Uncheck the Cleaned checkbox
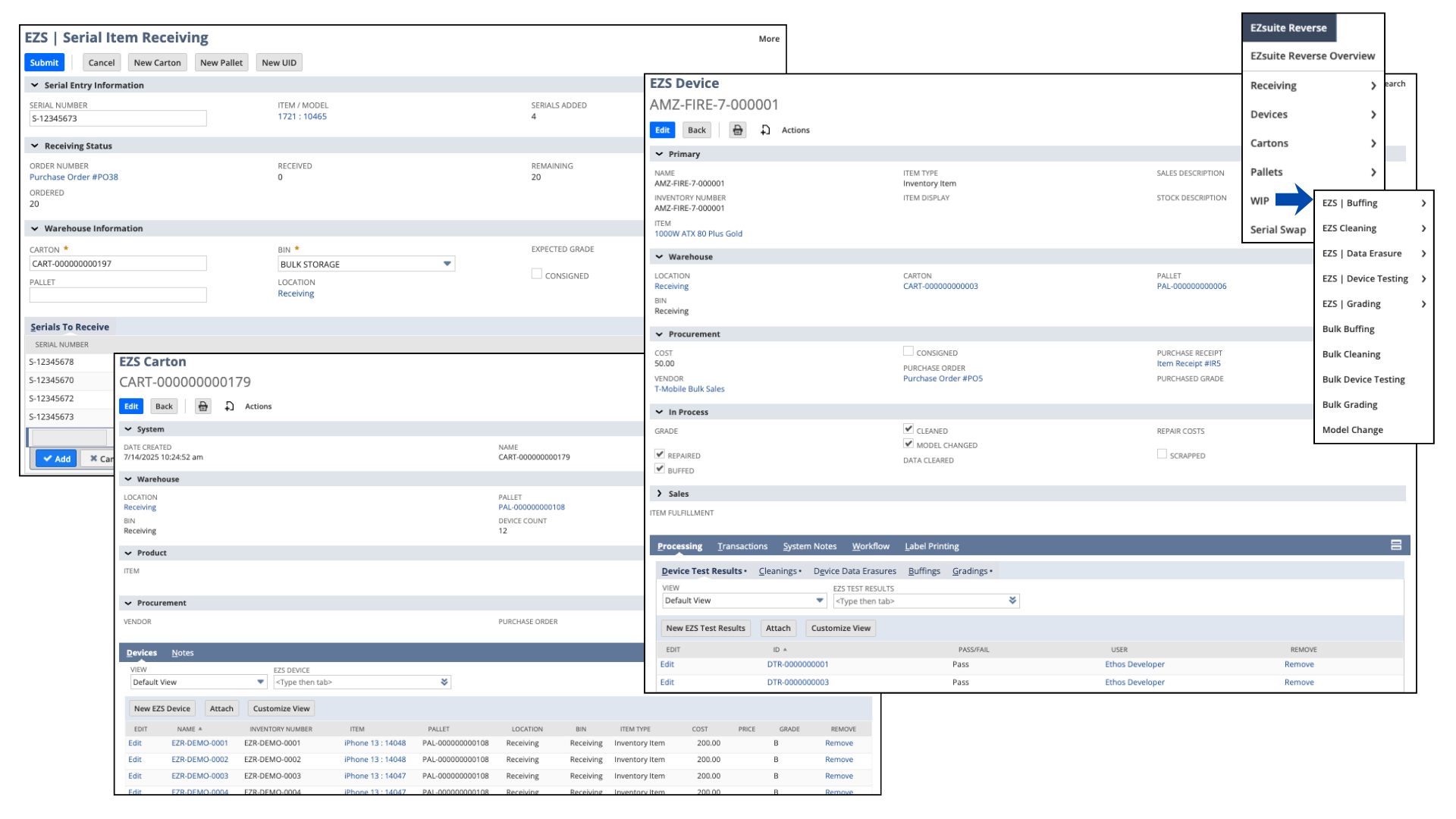Viewport: 1456px width, 819px height. pos(908,429)
